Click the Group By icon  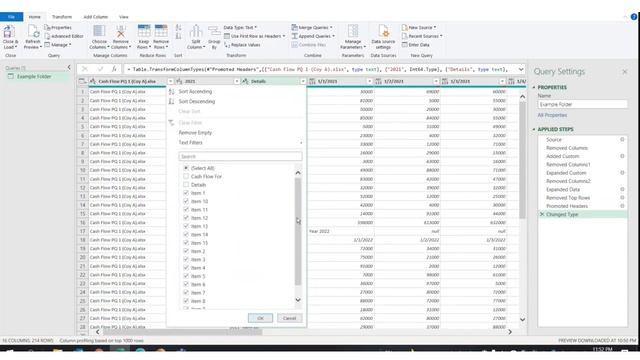pos(214,32)
